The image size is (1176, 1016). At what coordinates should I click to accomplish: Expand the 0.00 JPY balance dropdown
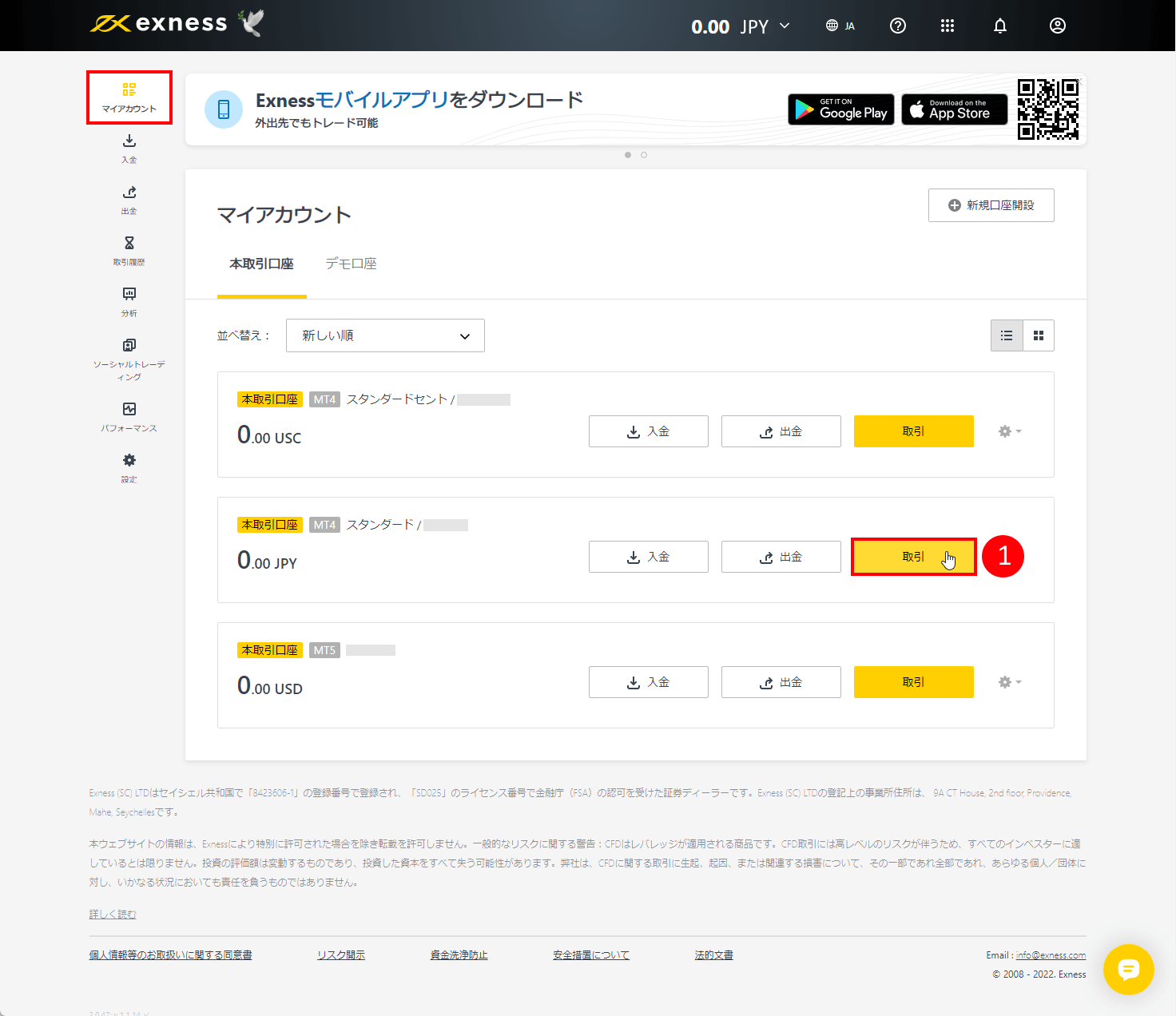(741, 26)
